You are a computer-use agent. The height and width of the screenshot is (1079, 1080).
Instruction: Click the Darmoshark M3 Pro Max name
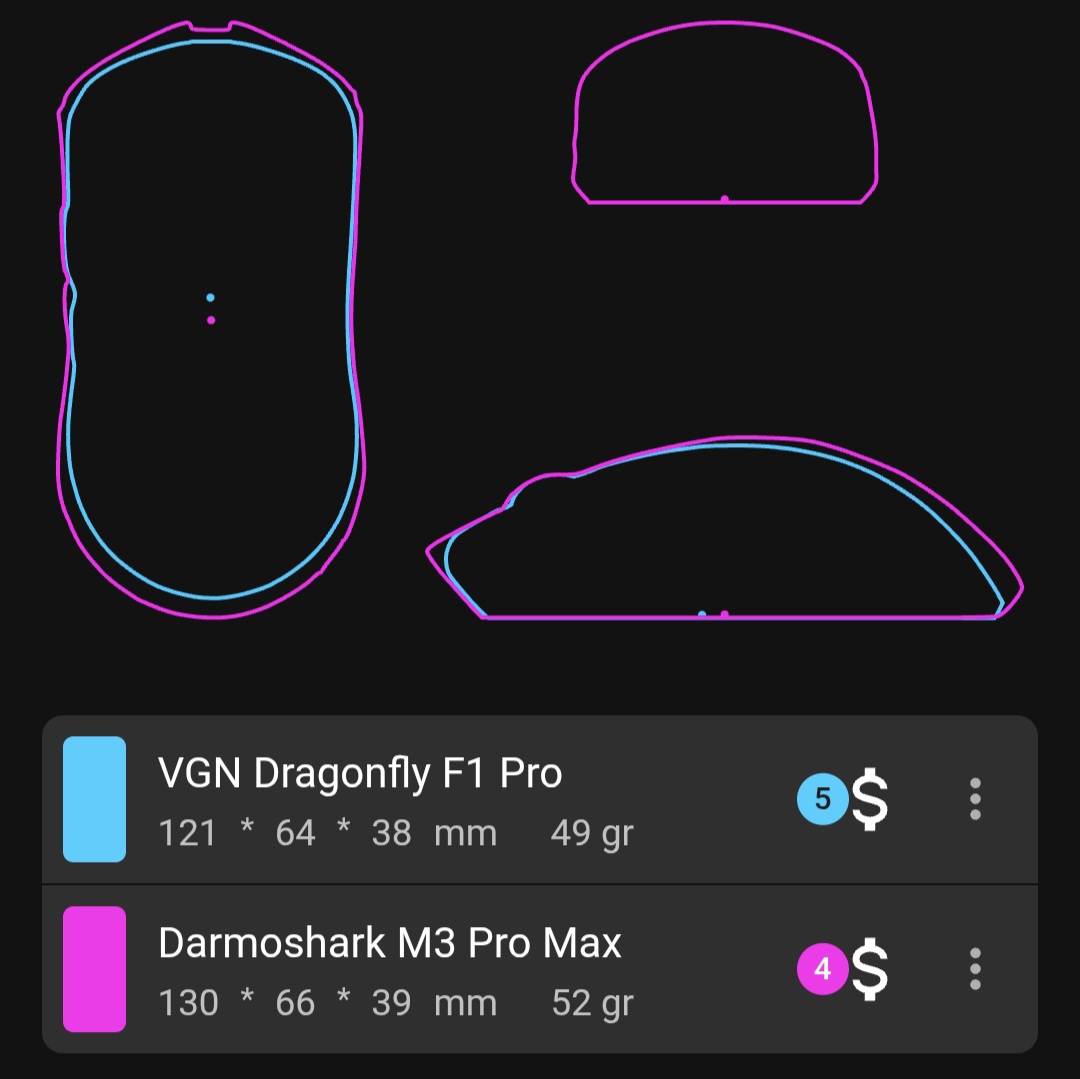(390, 943)
